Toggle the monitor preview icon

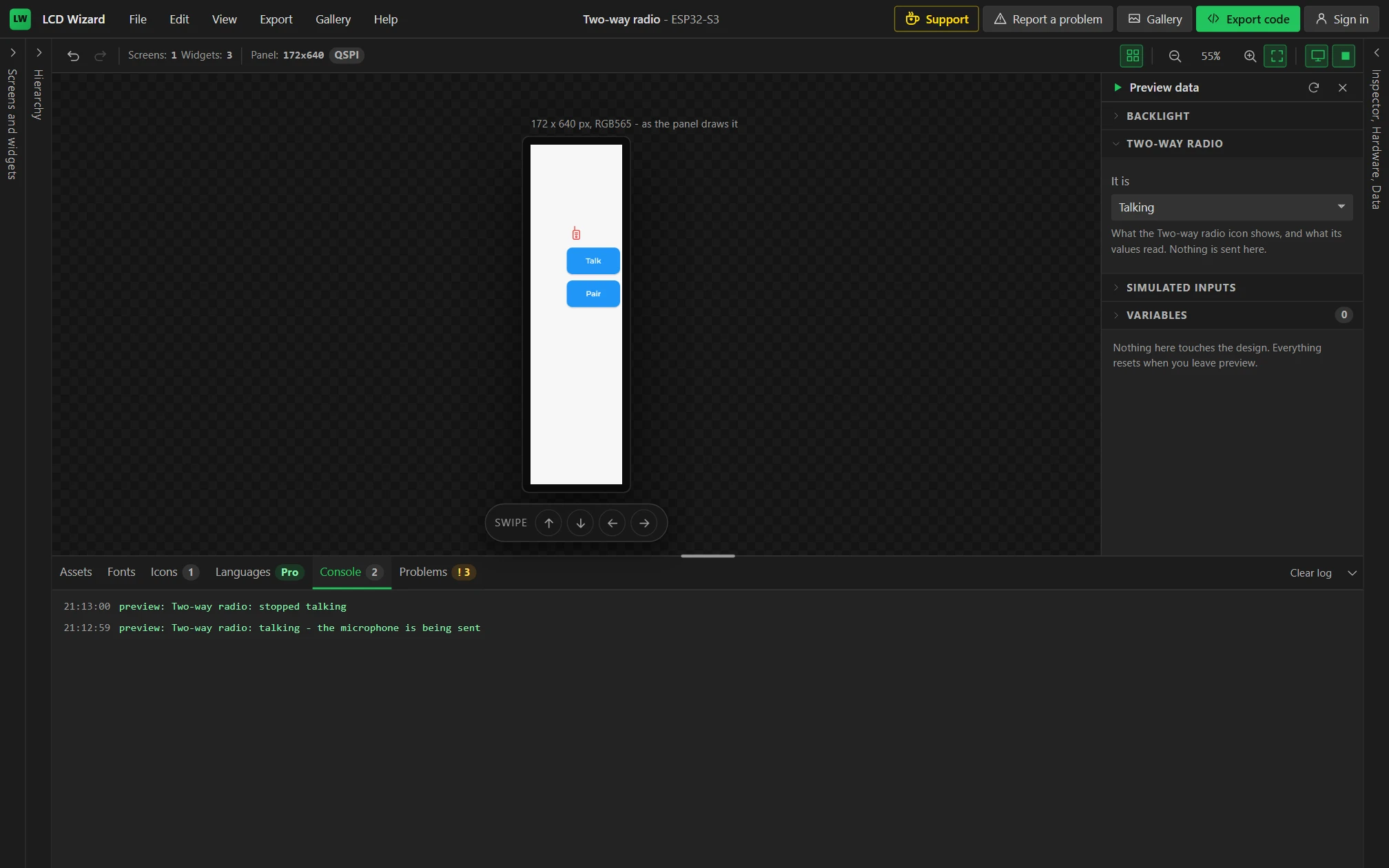coord(1317,56)
